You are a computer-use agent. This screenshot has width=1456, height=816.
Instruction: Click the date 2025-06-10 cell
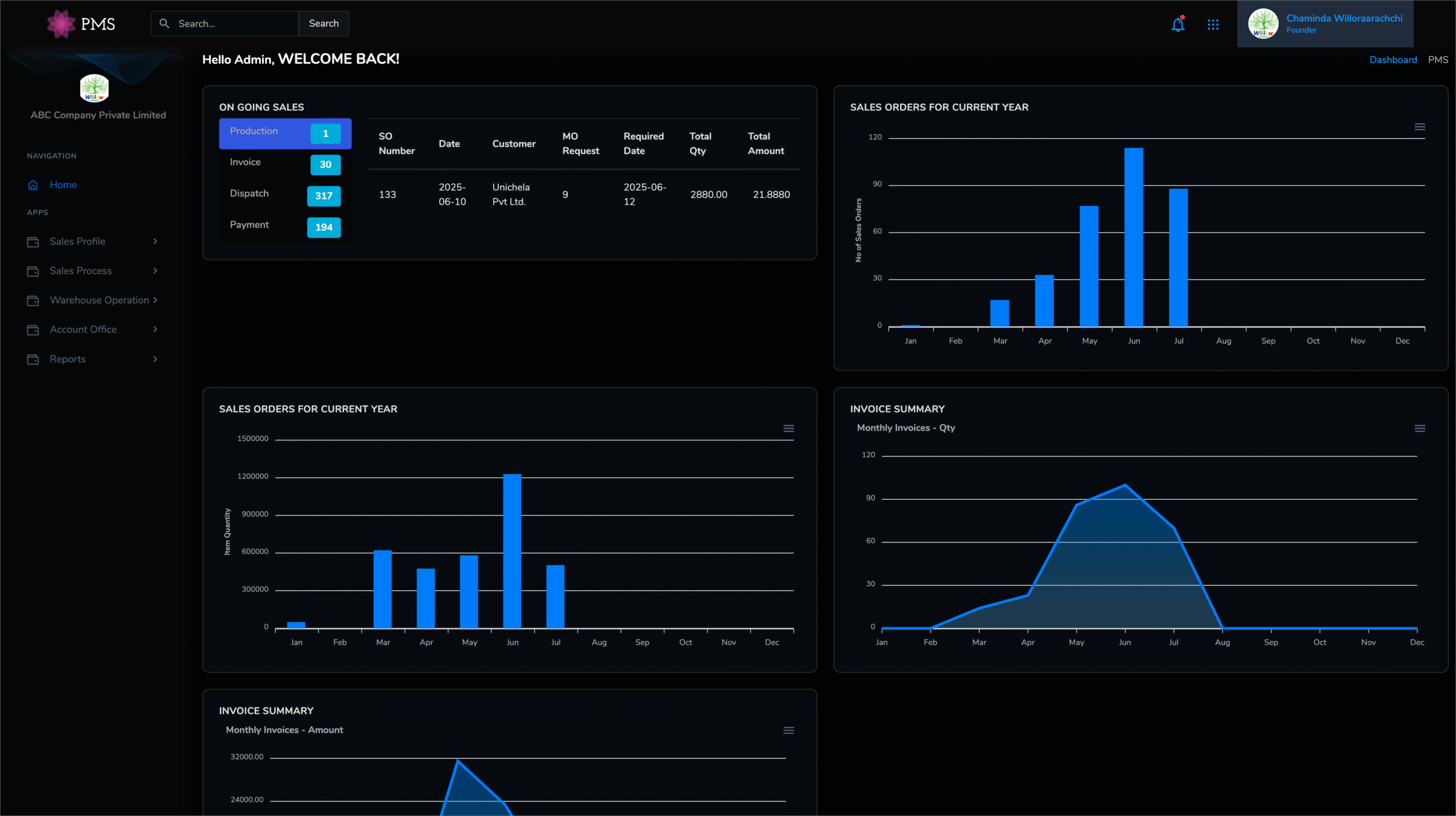[x=452, y=194]
